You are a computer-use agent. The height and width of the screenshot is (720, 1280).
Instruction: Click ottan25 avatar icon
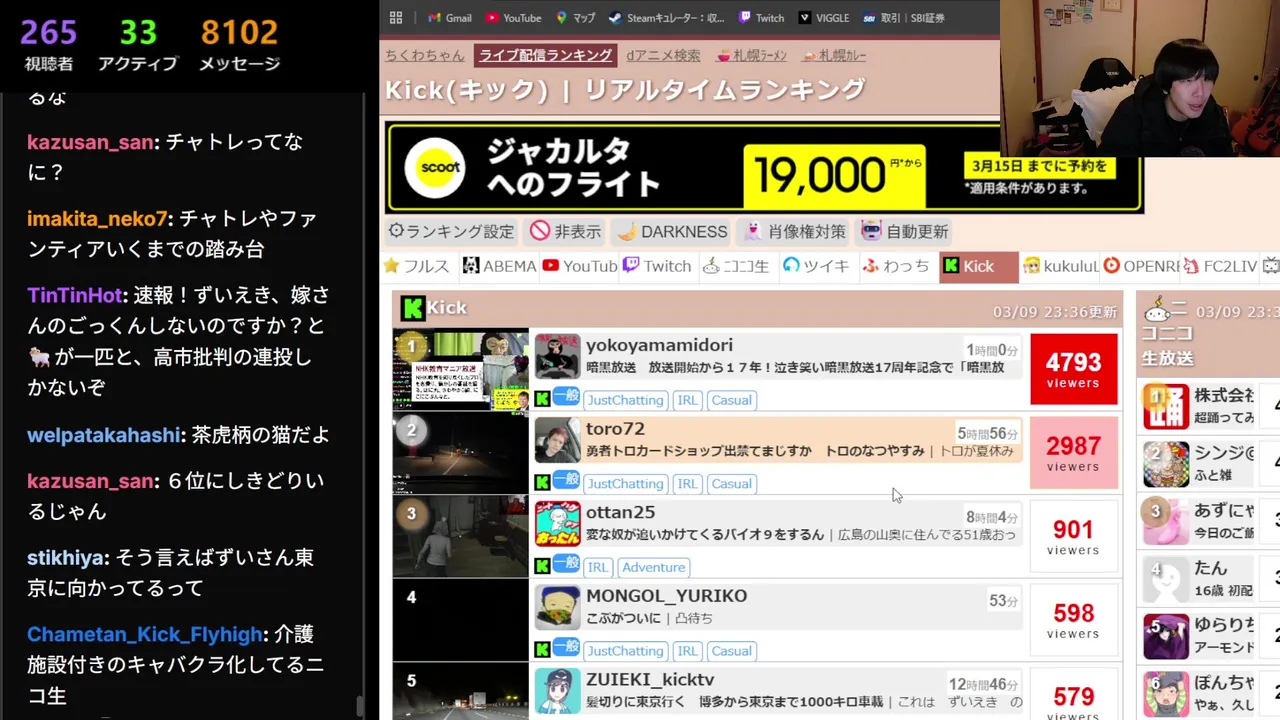[557, 523]
